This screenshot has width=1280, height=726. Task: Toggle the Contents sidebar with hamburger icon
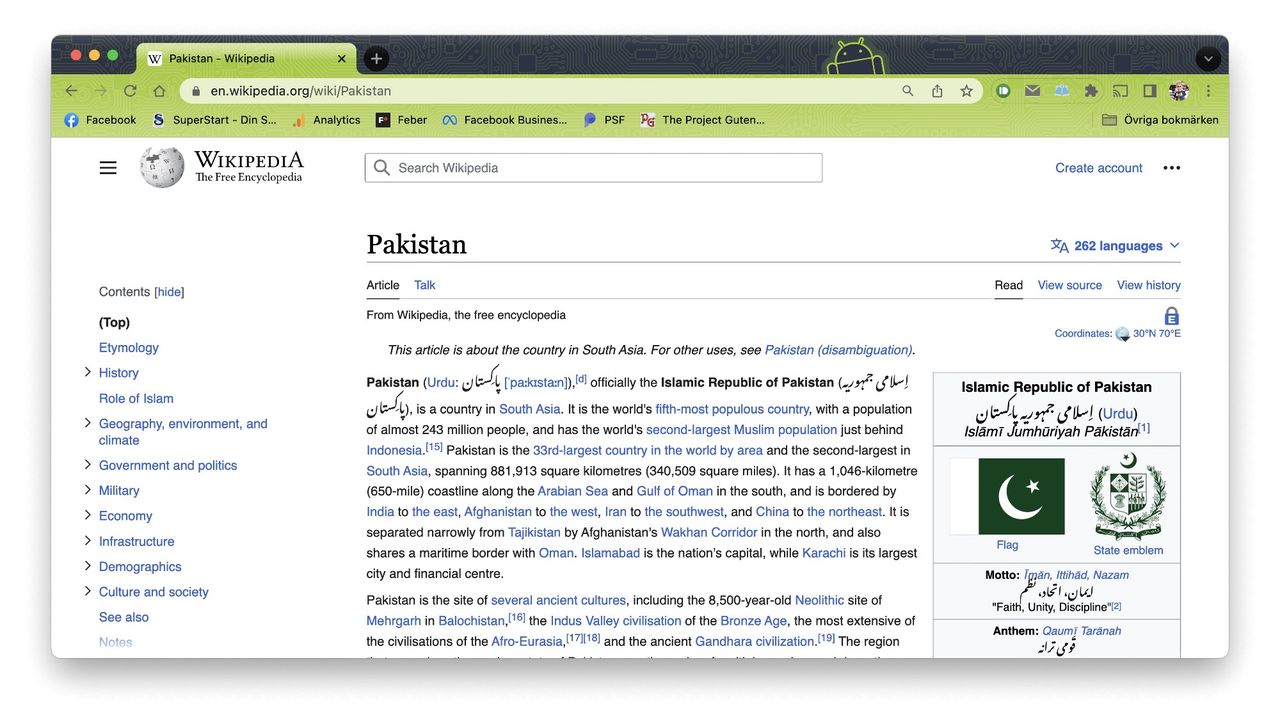pyautogui.click(x=108, y=167)
